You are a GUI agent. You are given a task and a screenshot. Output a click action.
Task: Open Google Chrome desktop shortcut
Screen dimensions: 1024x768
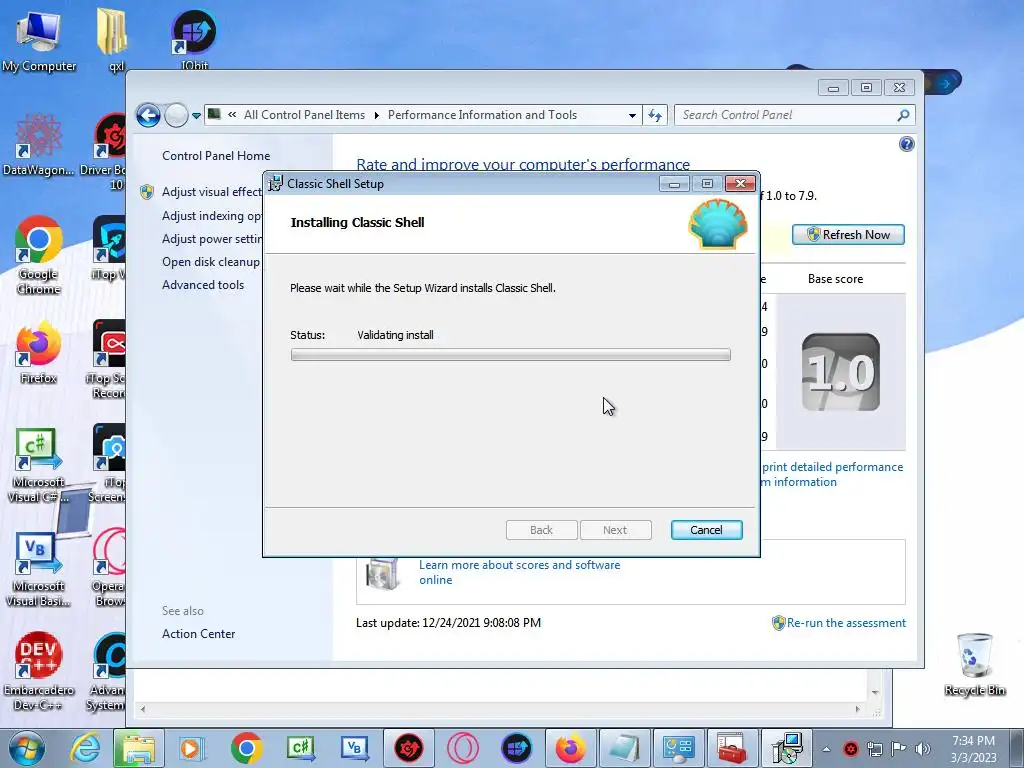(x=39, y=254)
